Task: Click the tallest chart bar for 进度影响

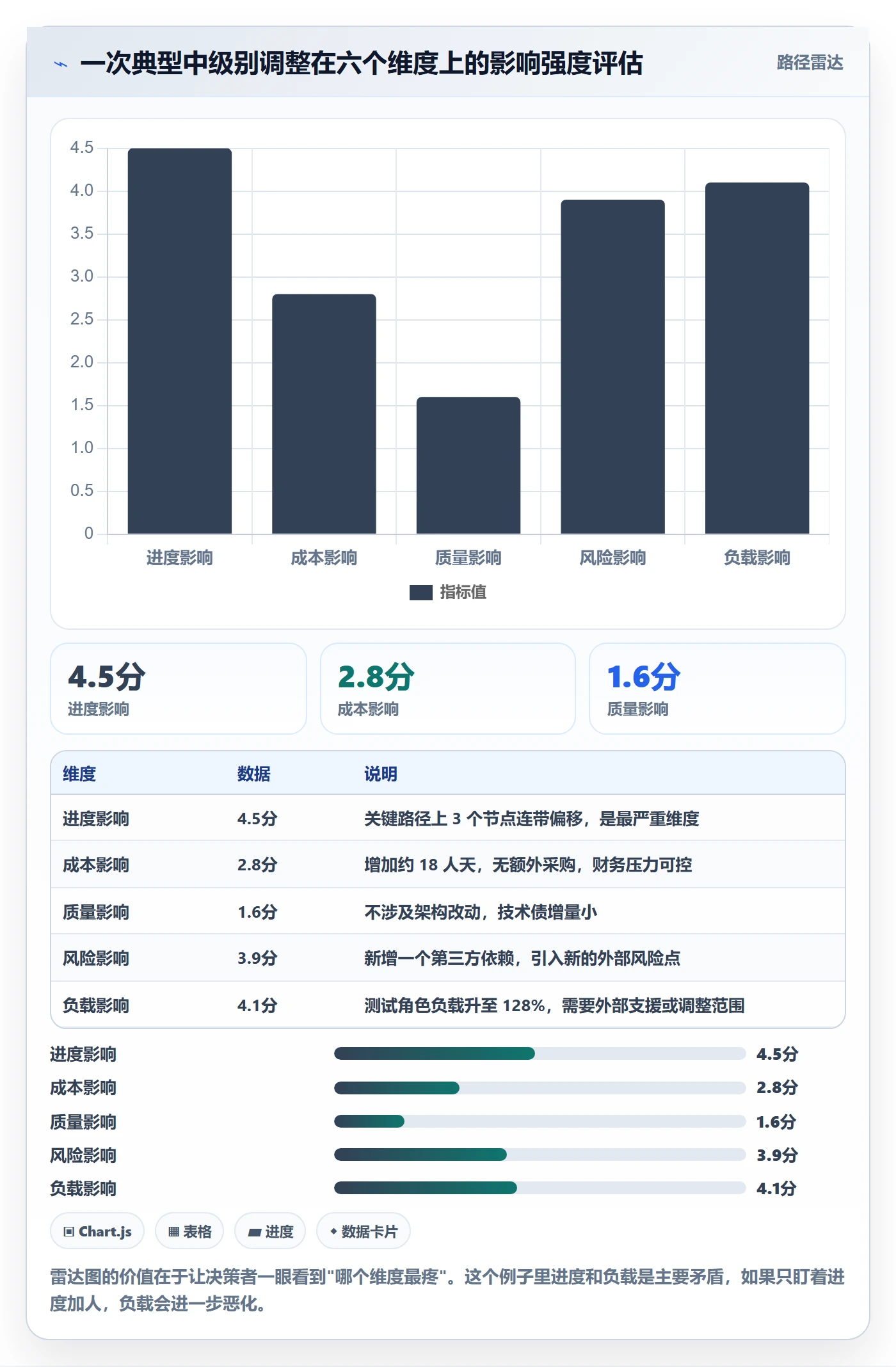Action: 180,341
